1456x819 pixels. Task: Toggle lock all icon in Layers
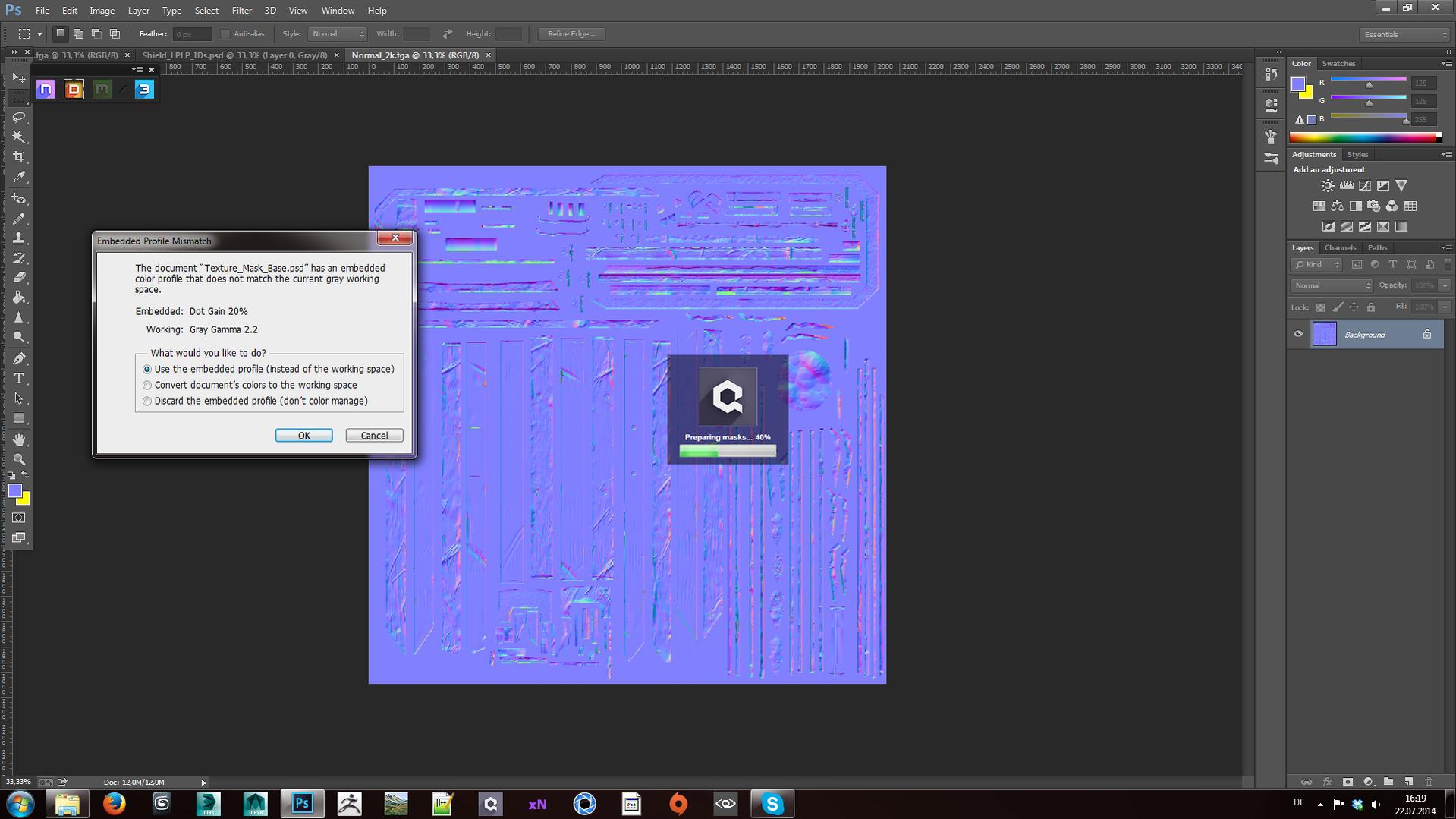pyautogui.click(x=1370, y=307)
